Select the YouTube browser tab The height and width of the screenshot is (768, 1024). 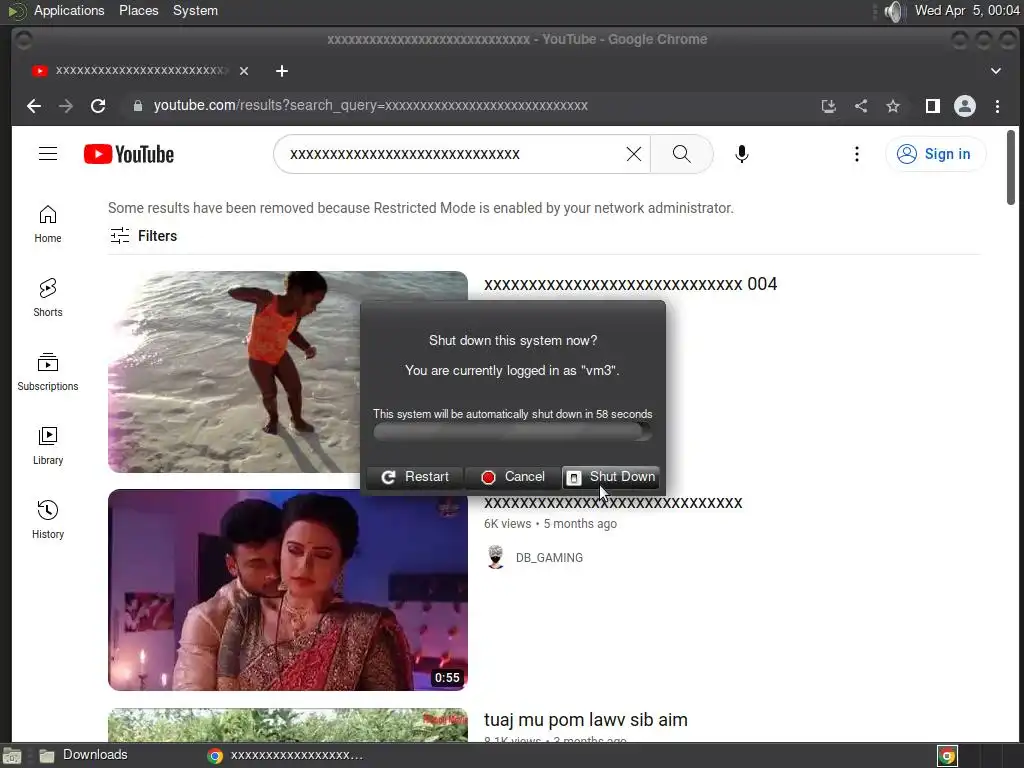140,71
